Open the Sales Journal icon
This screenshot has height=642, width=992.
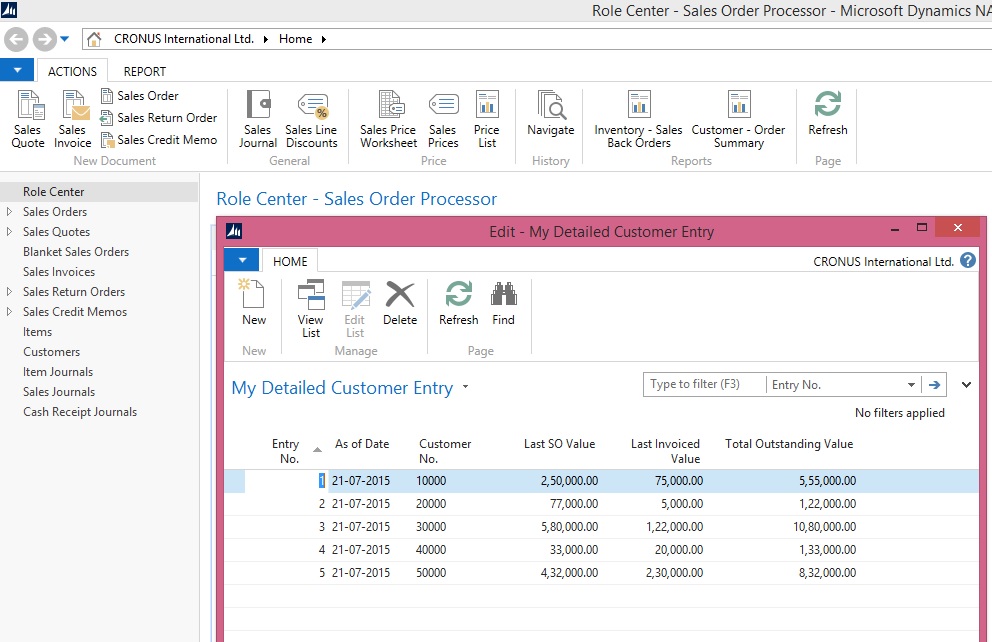coord(258,118)
